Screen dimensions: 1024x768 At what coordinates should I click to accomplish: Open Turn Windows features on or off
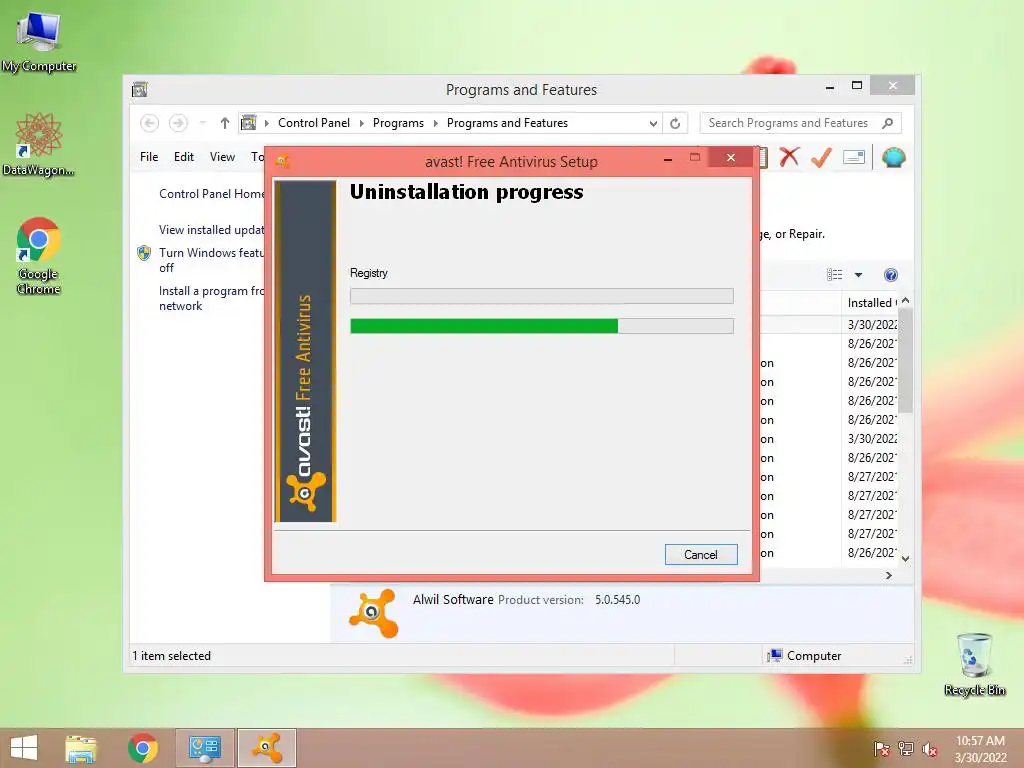[210, 260]
